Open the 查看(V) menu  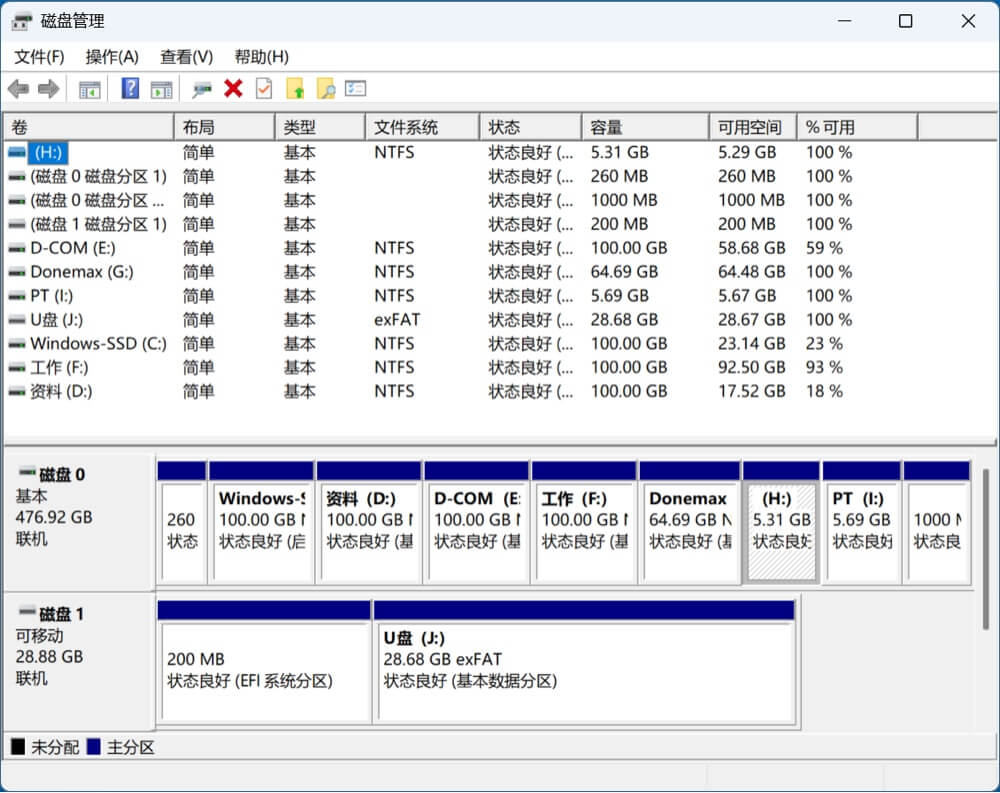pyautogui.click(x=186, y=57)
